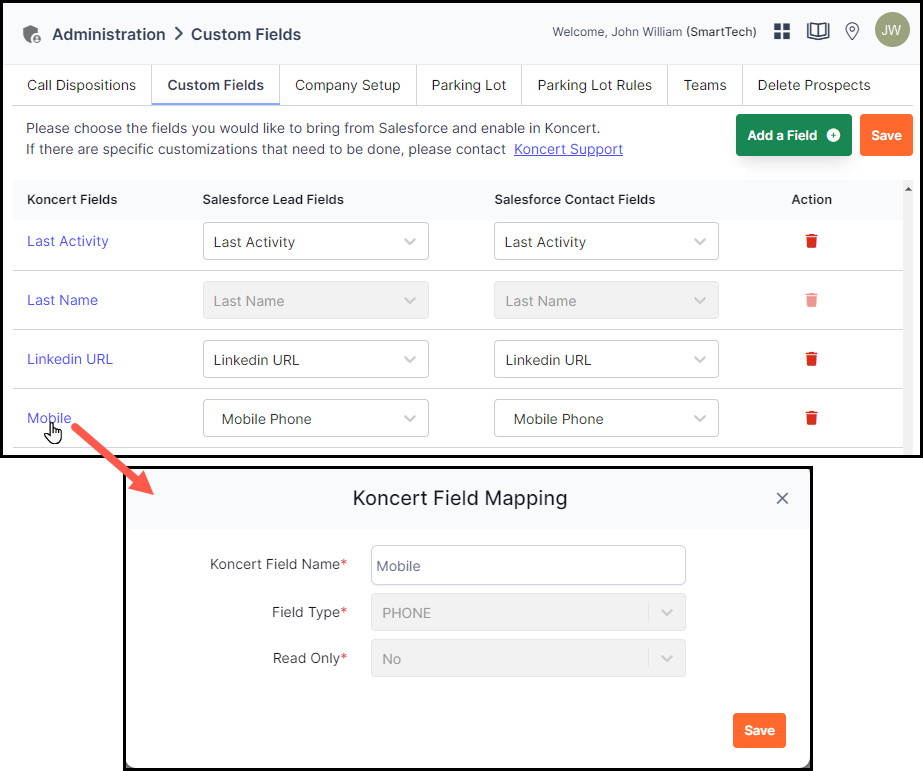The image size is (923, 771).
Task: Close the Koncert Field Mapping dialog
Action: pyautogui.click(x=782, y=499)
